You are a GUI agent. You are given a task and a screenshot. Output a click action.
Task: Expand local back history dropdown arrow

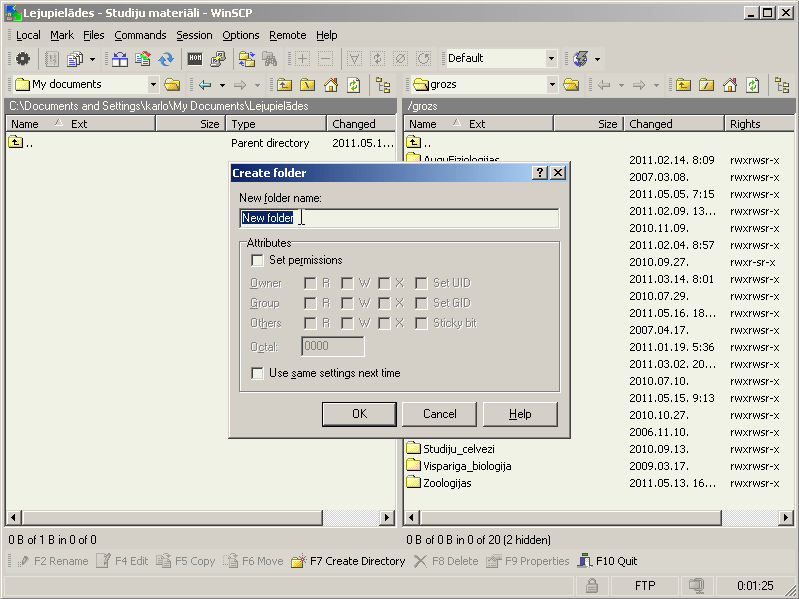click(x=222, y=85)
